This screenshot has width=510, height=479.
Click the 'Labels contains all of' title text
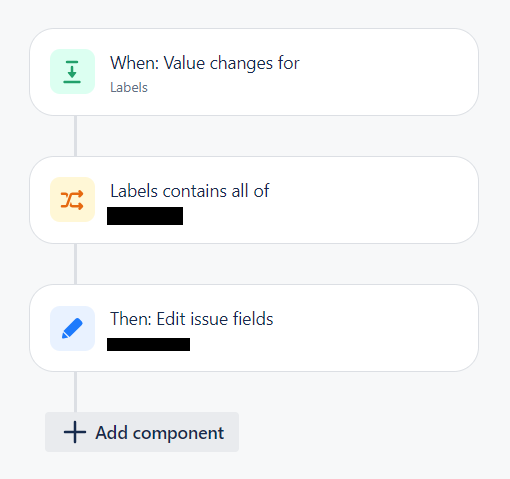pyautogui.click(x=190, y=191)
